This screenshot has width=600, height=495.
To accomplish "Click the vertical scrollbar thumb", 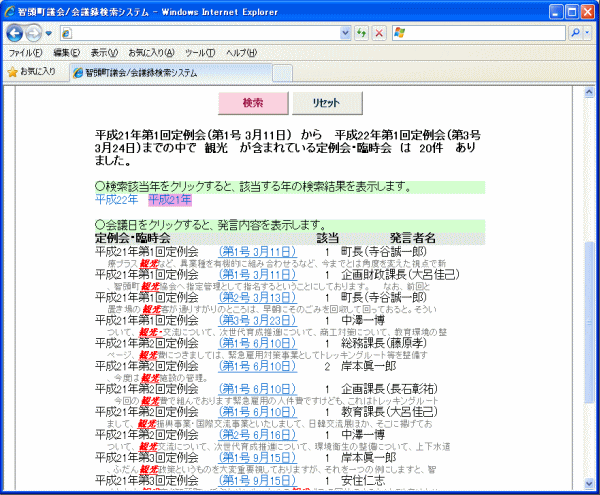I will tap(589, 322).
